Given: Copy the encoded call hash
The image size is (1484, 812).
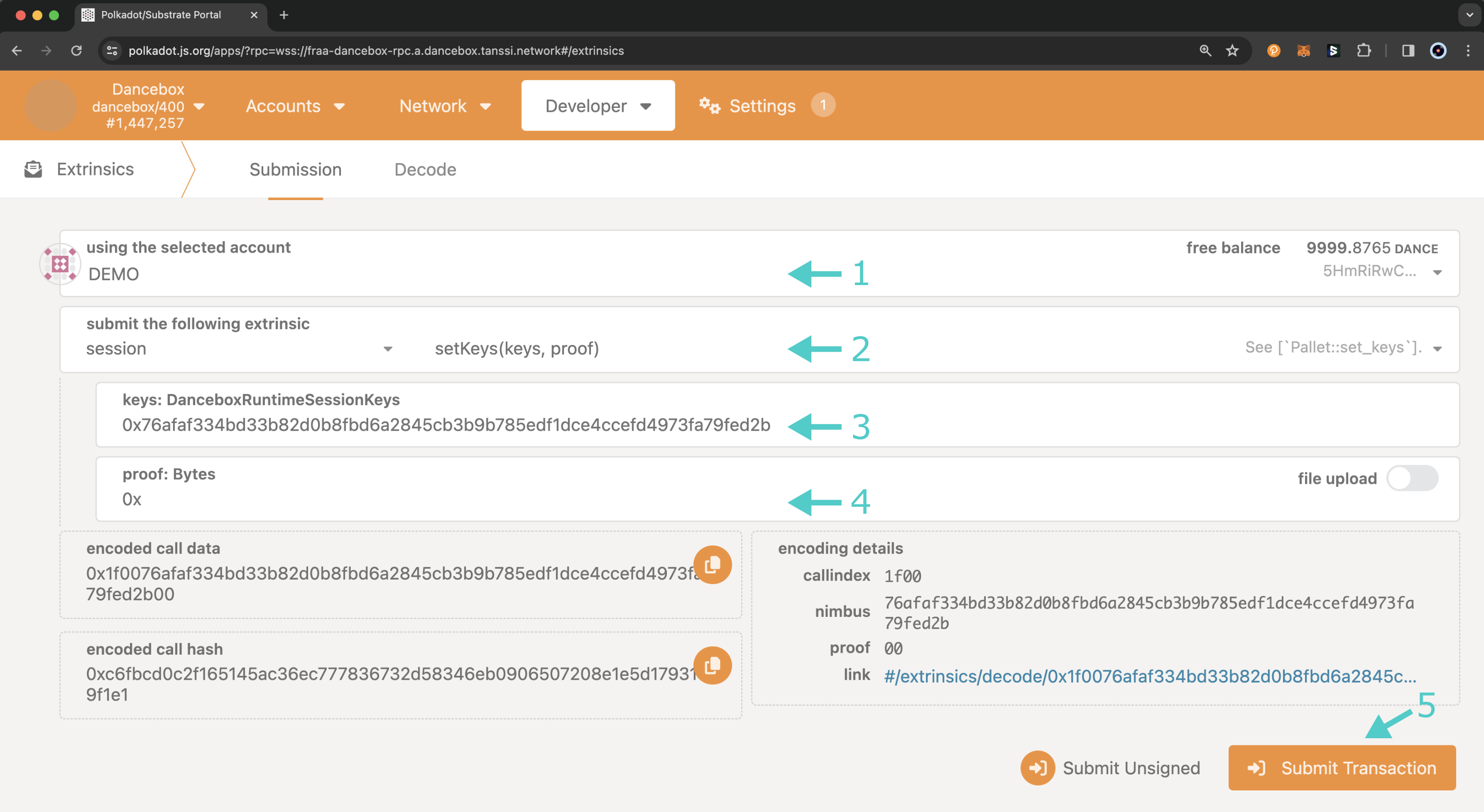Looking at the screenshot, I should point(712,665).
